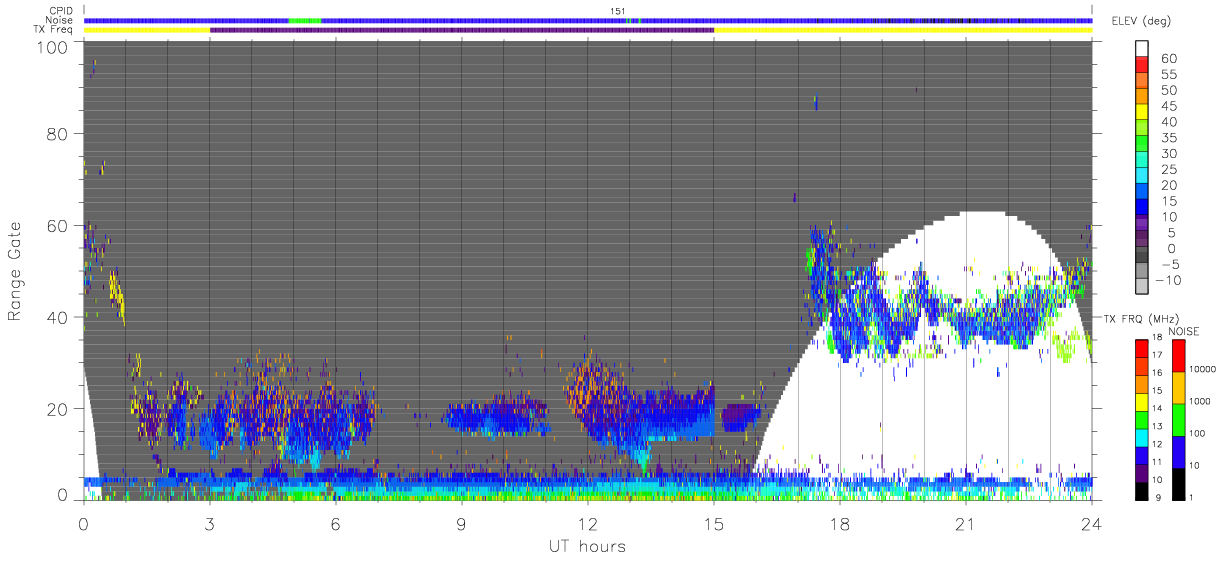Click the "Range Gate" y-axis title
The height and width of the screenshot is (567, 1228).
tap(15, 271)
